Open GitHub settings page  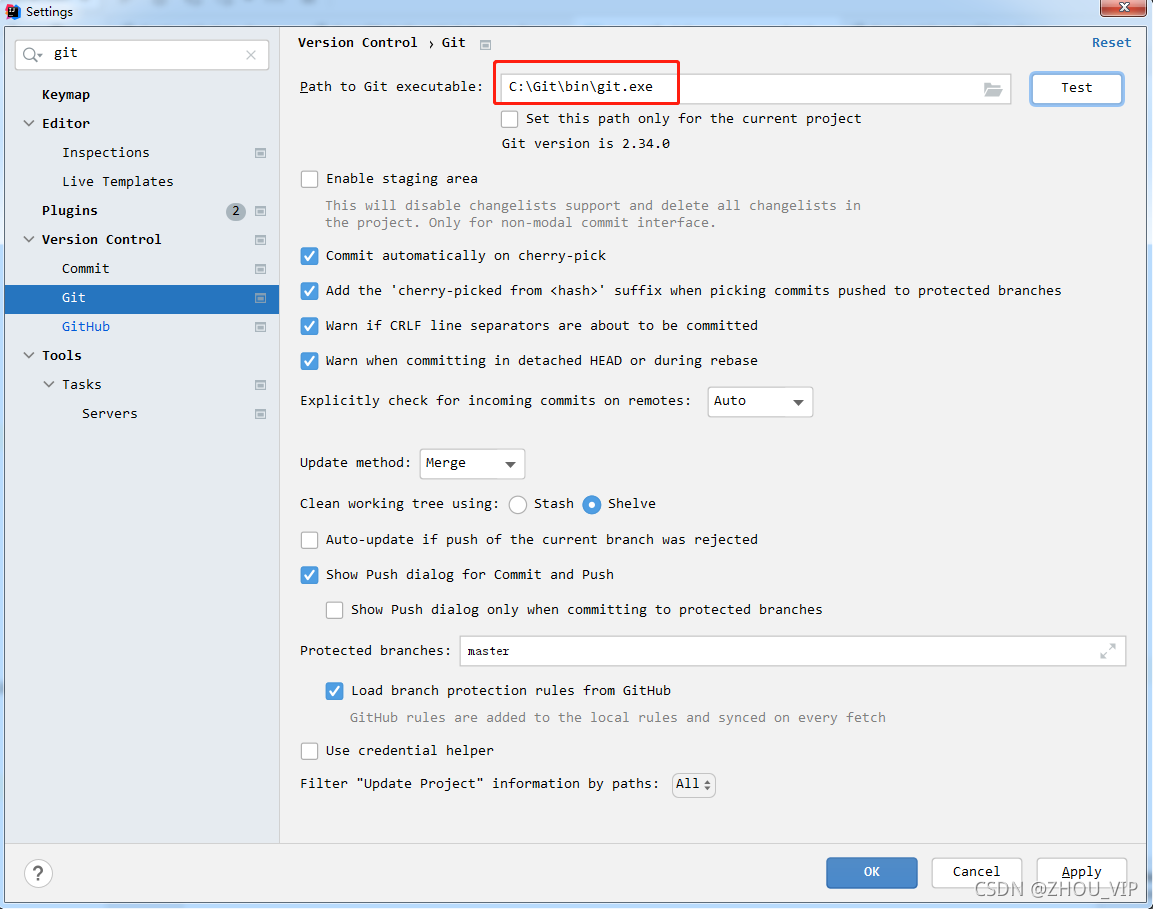tap(86, 327)
